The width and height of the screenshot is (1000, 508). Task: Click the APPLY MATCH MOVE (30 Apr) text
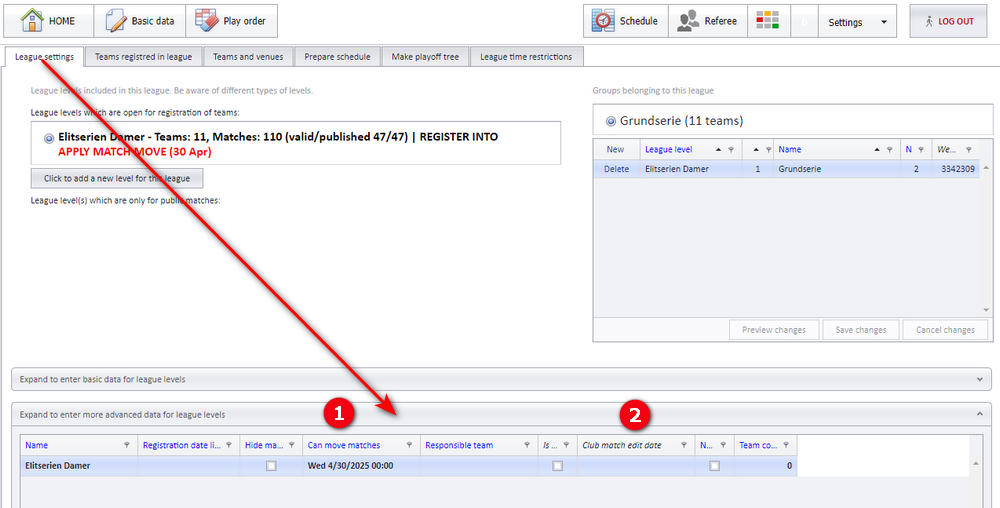click(135, 152)
